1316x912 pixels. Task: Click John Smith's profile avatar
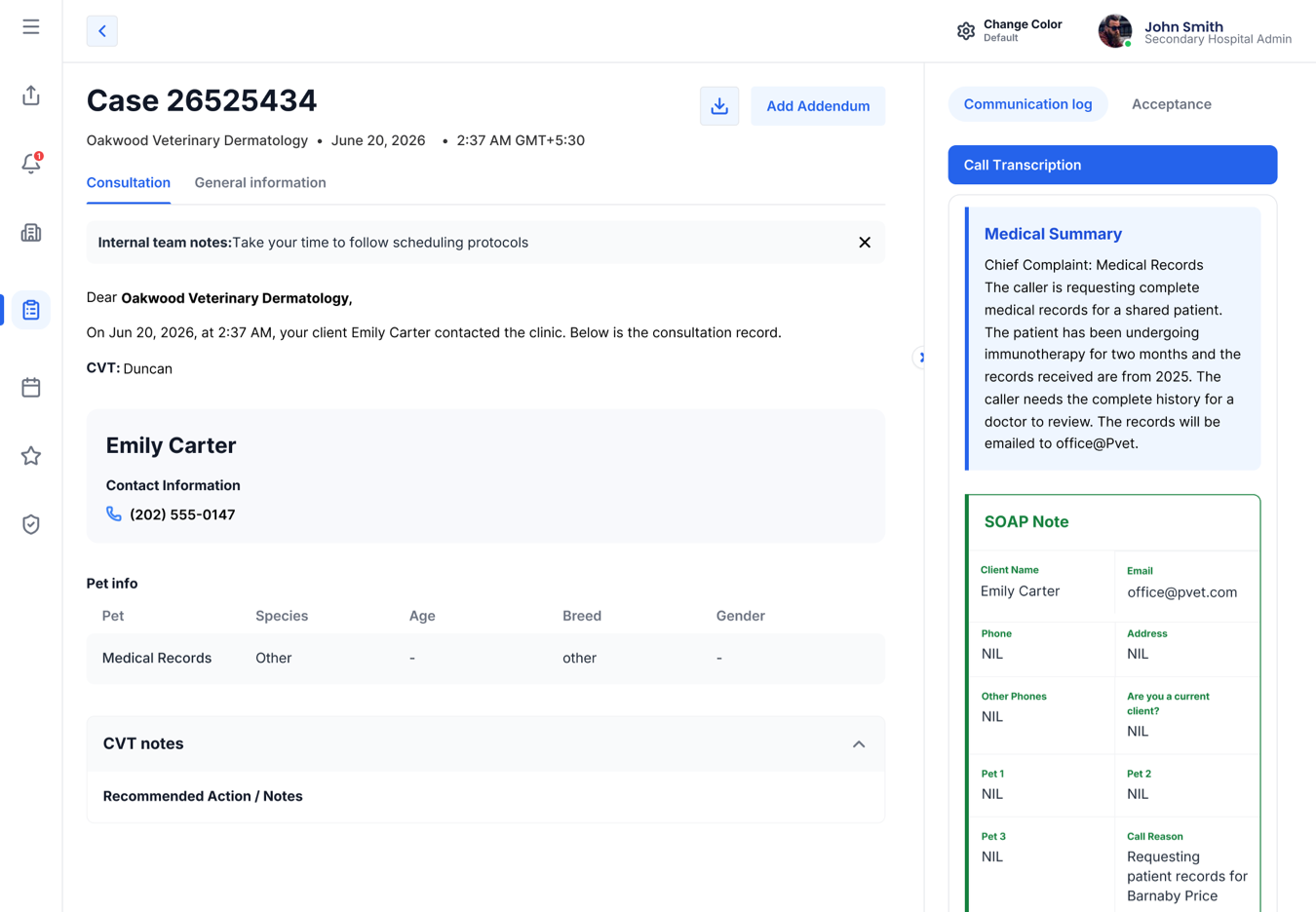1115,31
